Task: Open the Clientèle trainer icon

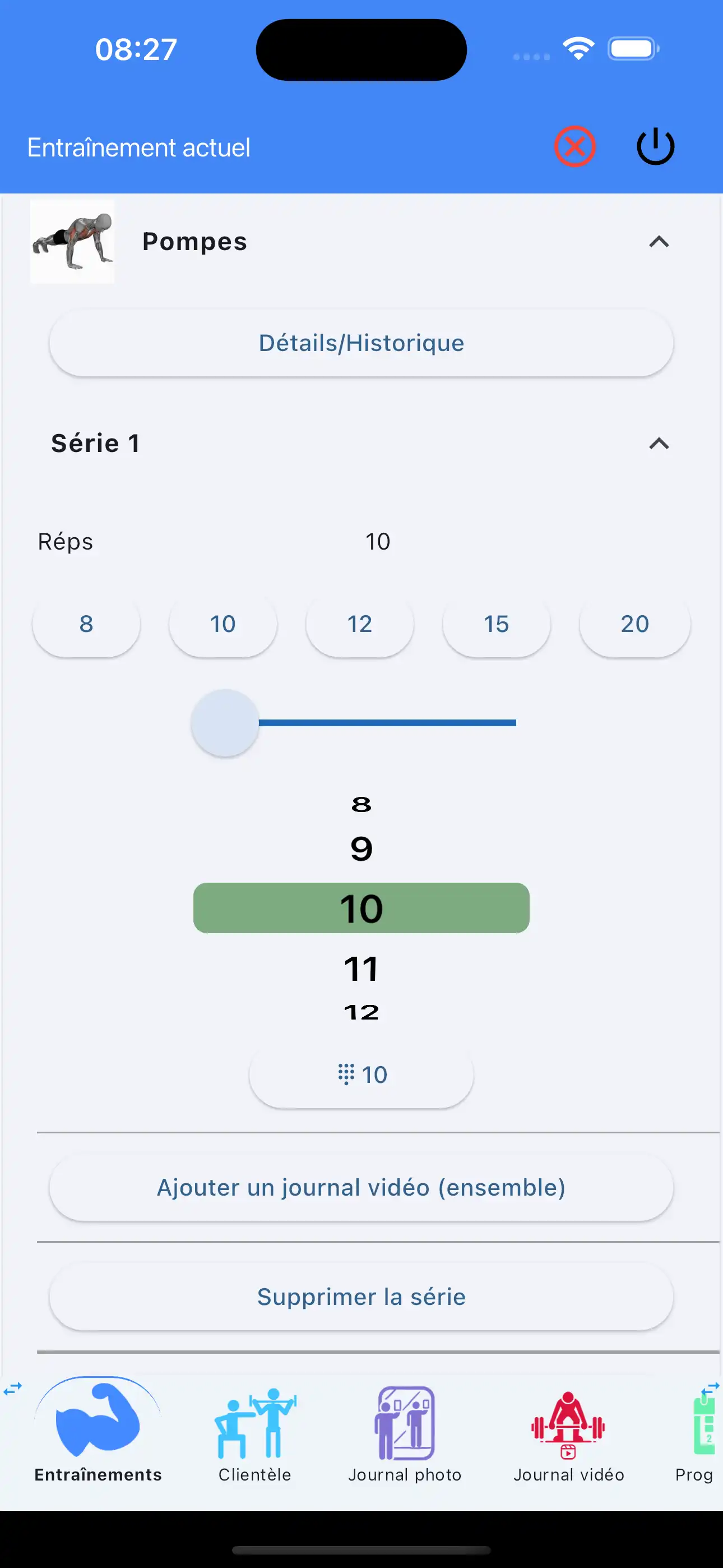Action: click(x=254, y=1422)
